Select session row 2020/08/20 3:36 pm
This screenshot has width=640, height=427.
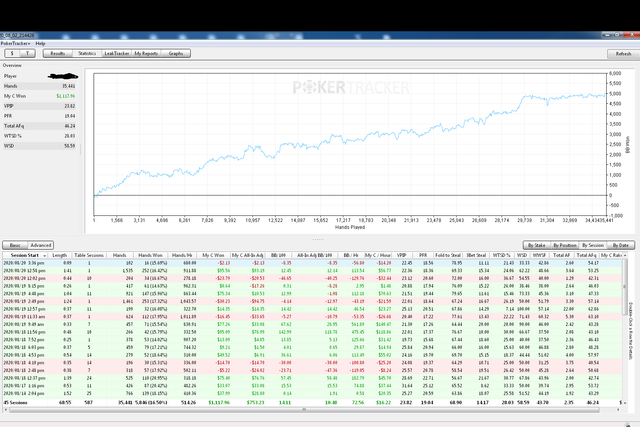tap(313, 263)
